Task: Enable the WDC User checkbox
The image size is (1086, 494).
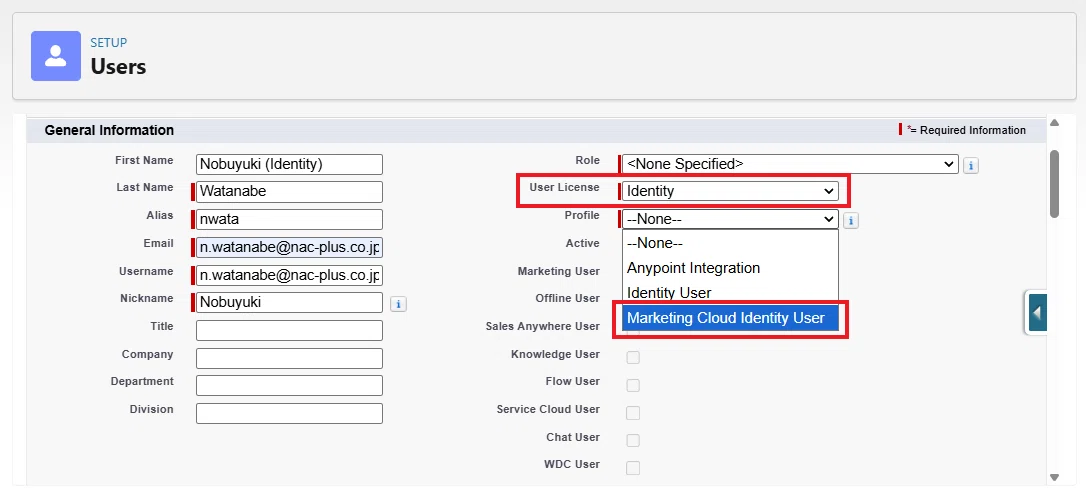Action: [x=632, y=468]
